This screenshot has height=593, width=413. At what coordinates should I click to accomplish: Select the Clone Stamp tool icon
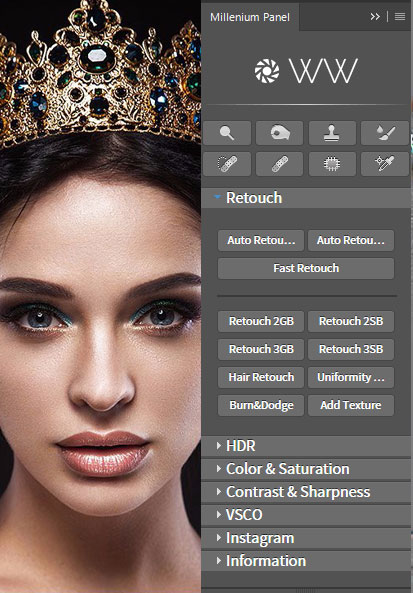click(x=332, y=133)
